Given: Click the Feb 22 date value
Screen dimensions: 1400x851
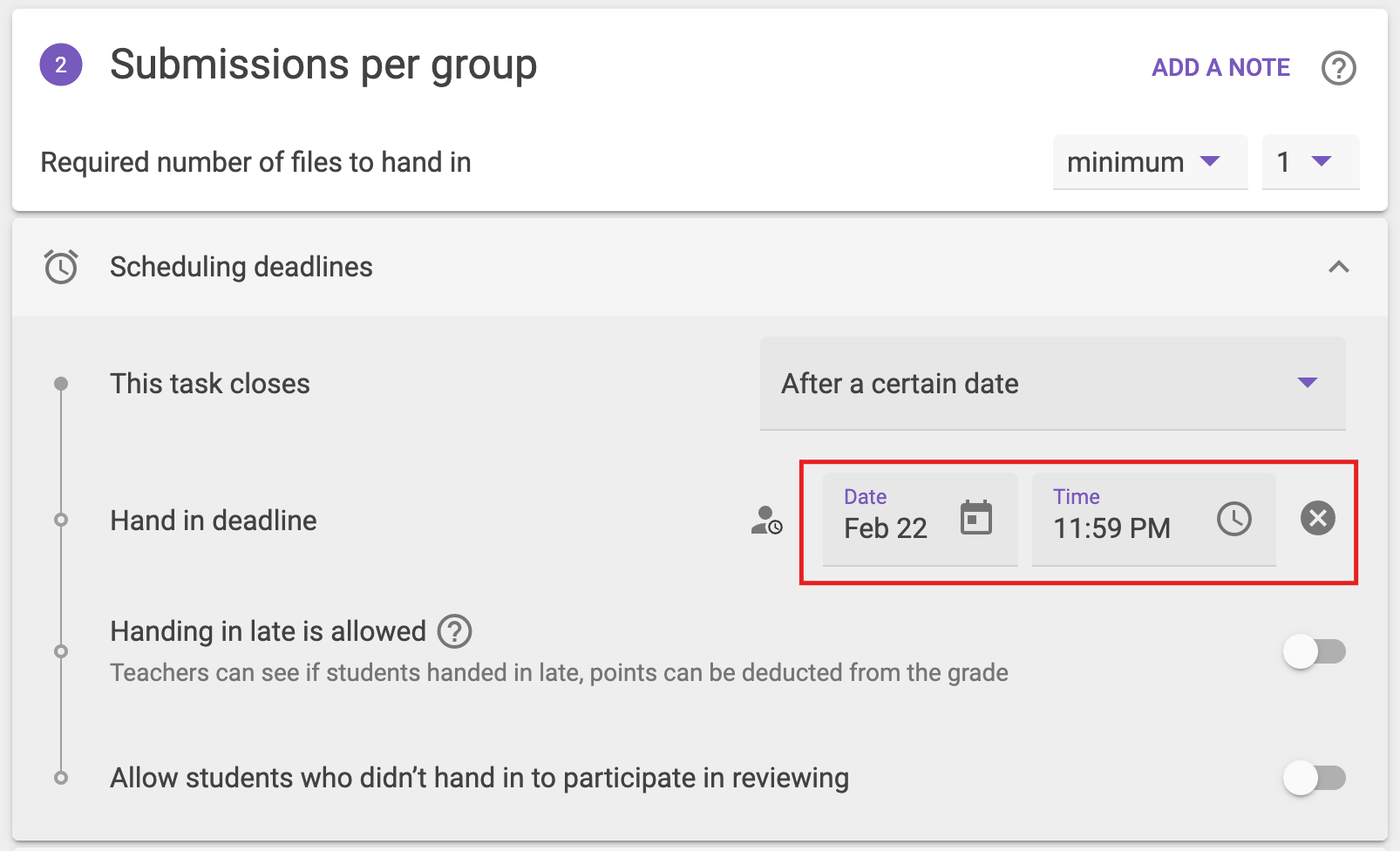Looking at the screenshot, I should (886, 528).
